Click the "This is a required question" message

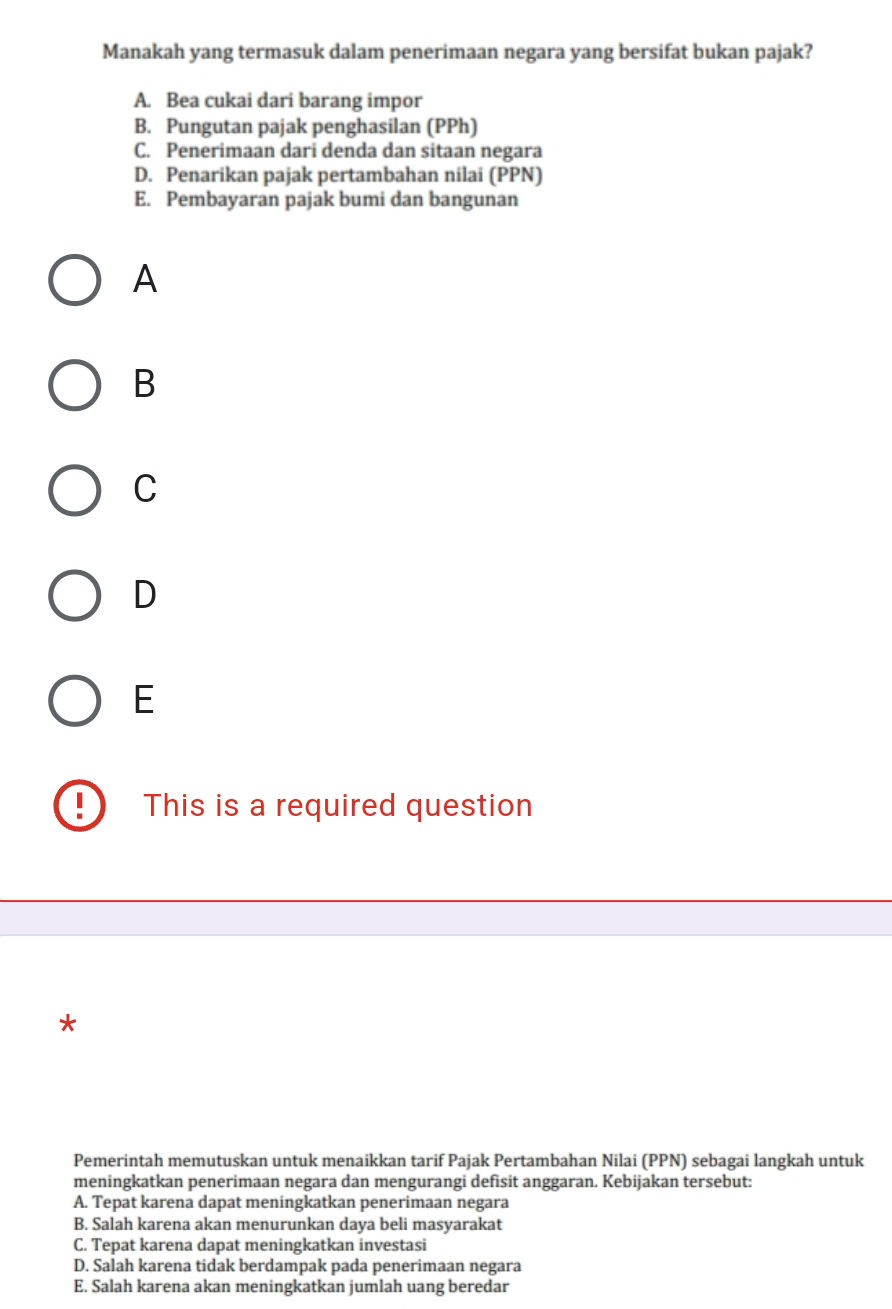pyautogui.click(x=338, y=806)
